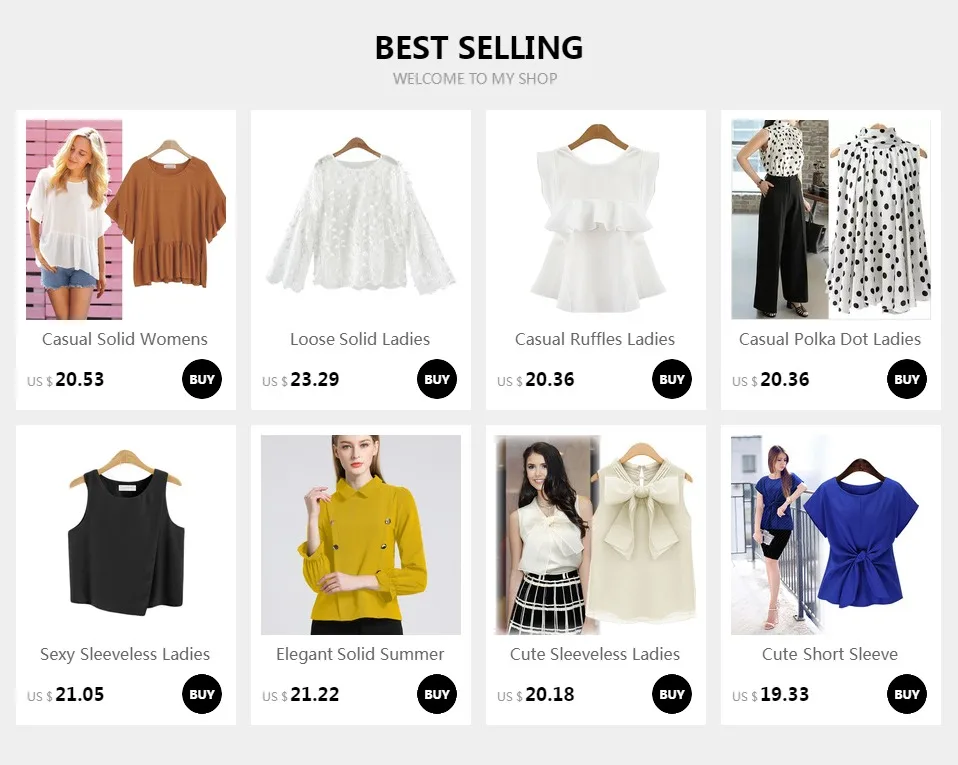Open the cream bow blouse image
The image size is (958, 765).
click(x=596, y=535)
